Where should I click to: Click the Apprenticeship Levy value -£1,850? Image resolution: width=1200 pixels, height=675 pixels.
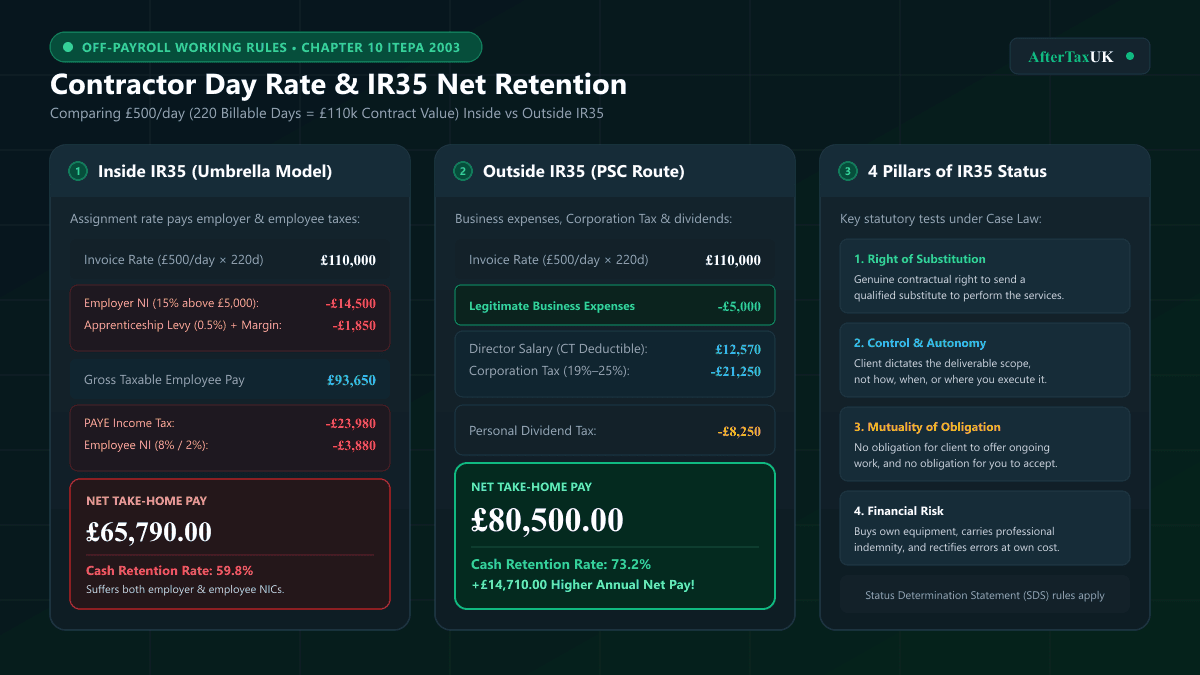click(354, 325)
